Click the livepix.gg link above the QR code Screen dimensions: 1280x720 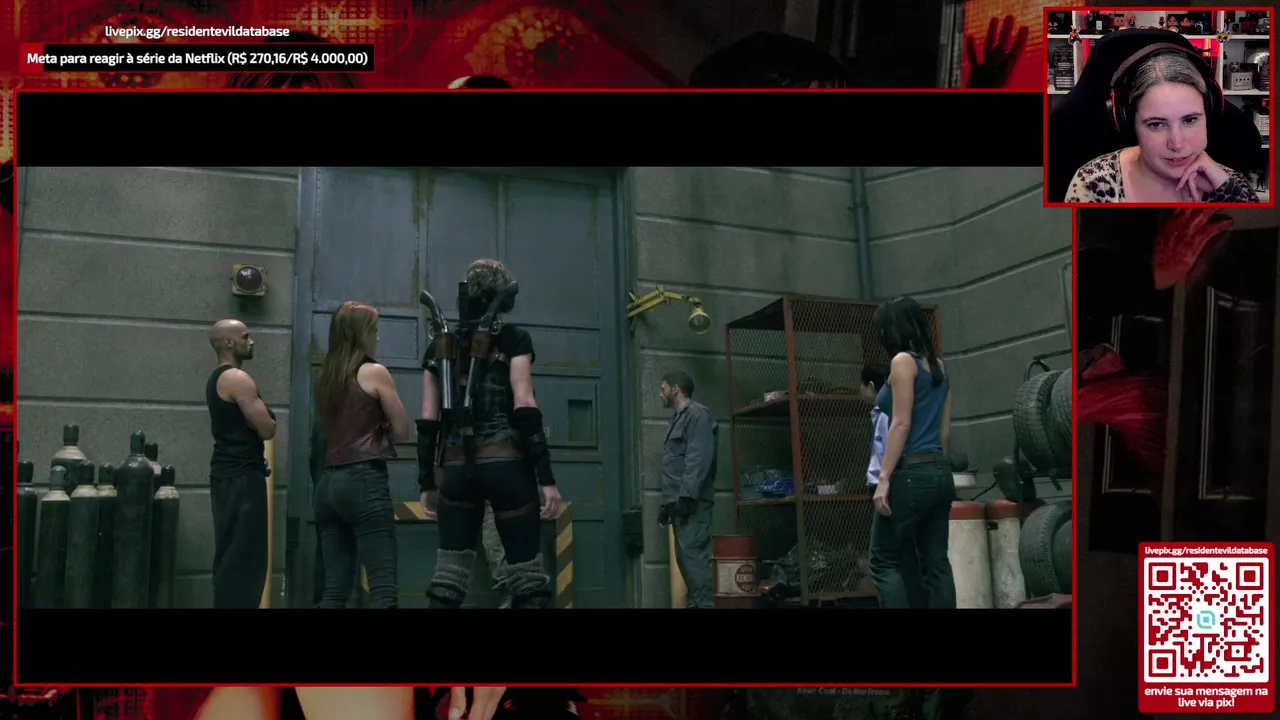pos(1206,550)
